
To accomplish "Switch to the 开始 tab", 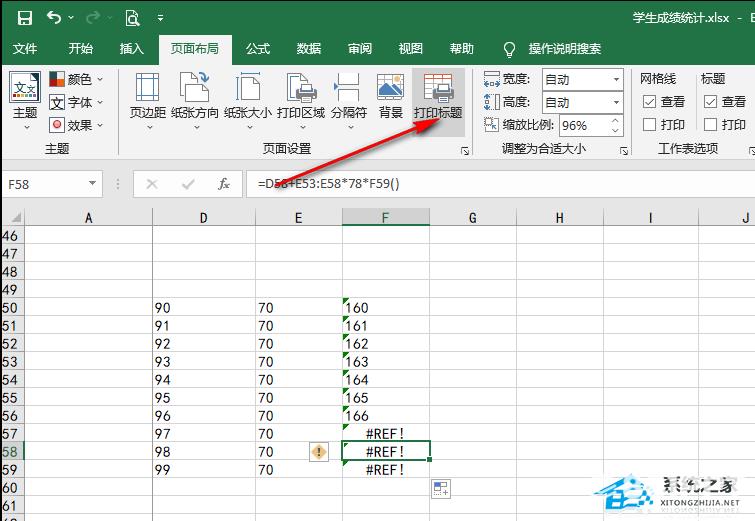I will (80, 49).
